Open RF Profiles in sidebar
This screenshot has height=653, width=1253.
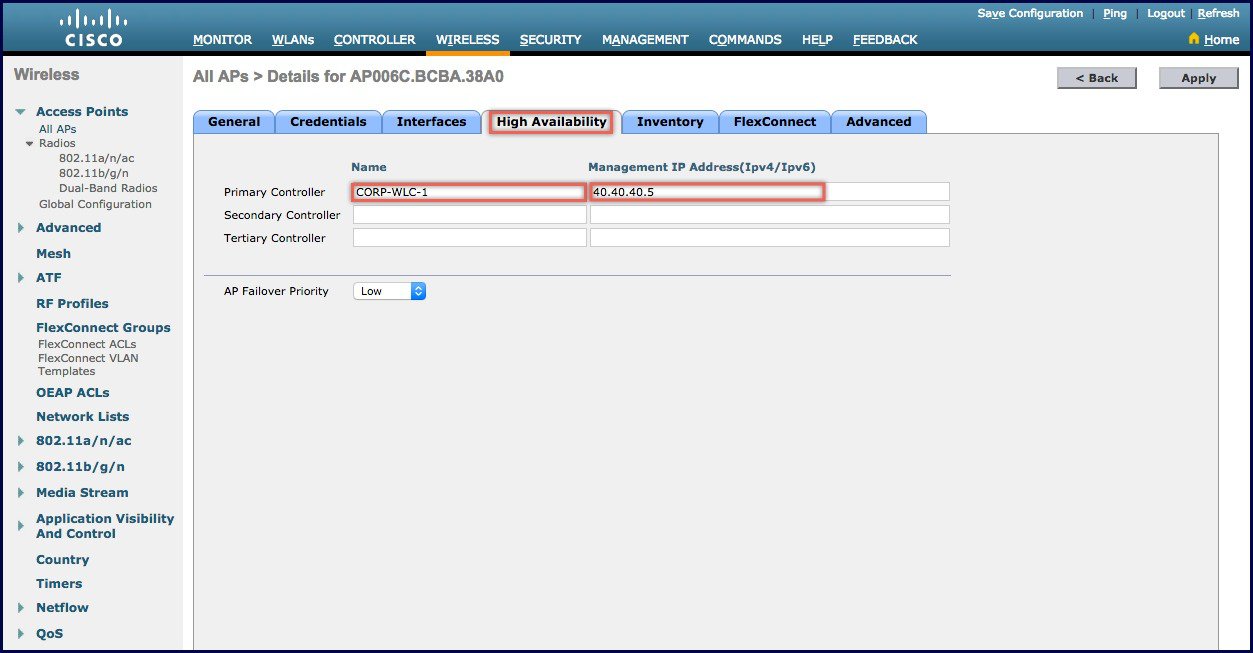click(72, 304)
